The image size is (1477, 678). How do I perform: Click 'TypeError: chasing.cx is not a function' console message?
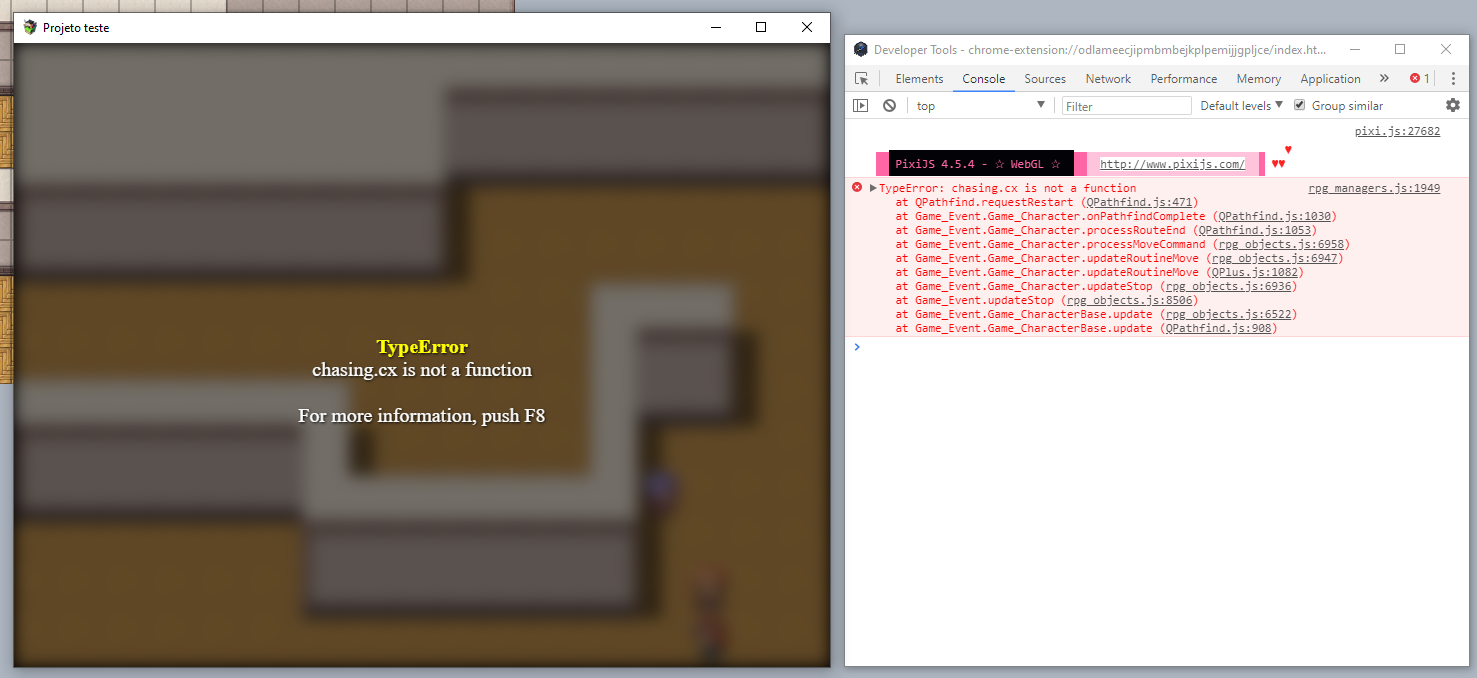click(x=1008, y=188)
